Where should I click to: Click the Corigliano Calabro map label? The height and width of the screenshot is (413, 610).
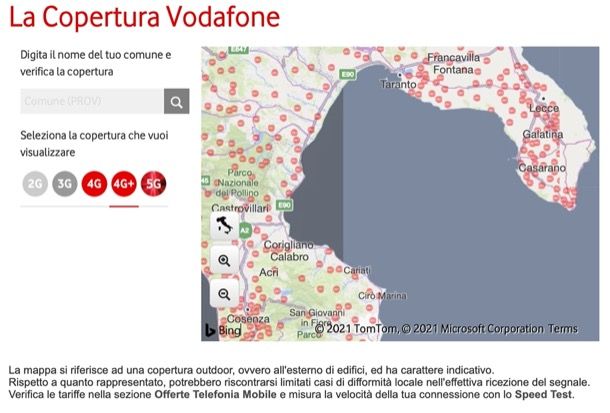pos(289,251)
